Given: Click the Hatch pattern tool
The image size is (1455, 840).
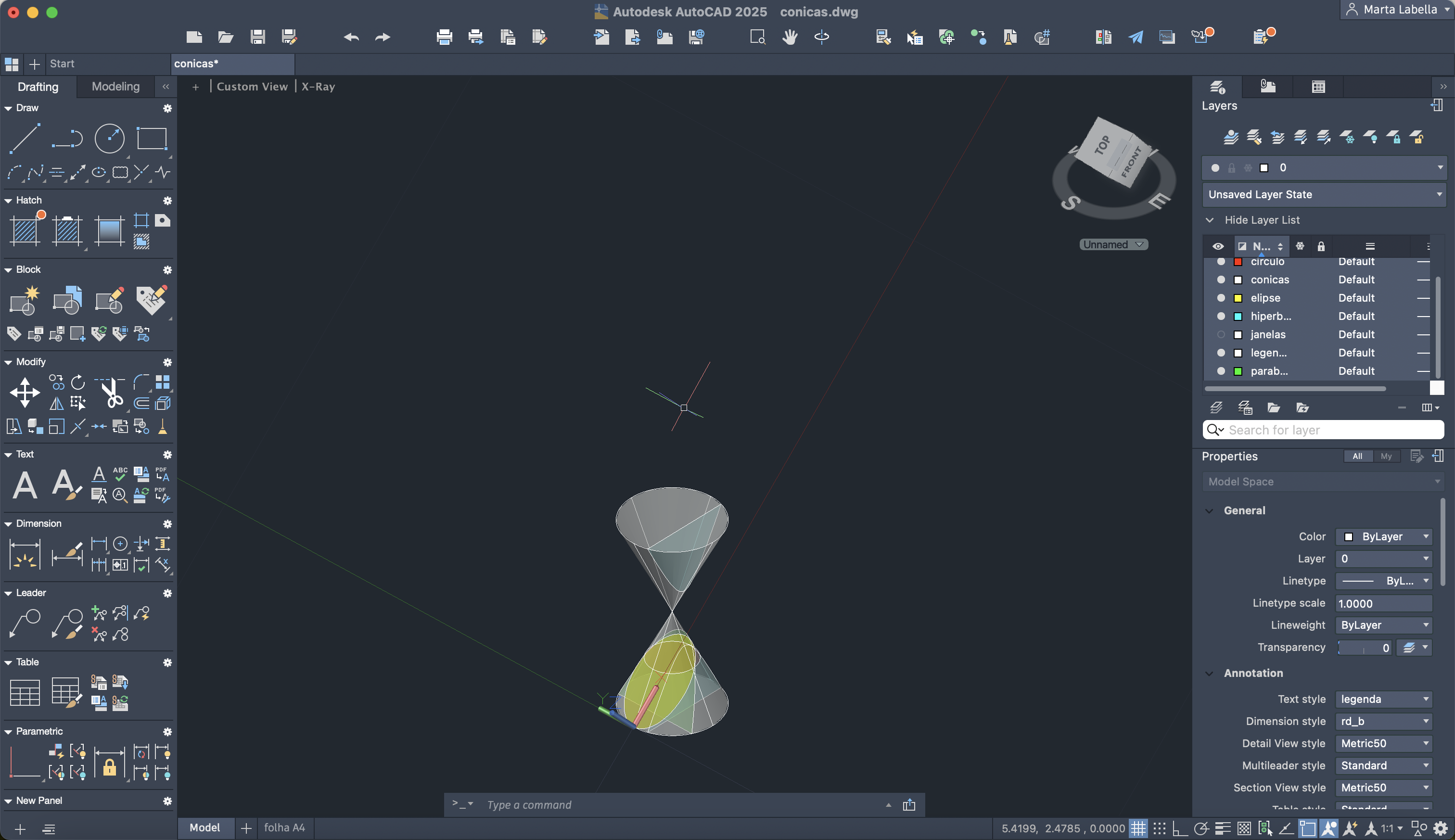Looking at the screenshot, I should click(x=25, y=230).
